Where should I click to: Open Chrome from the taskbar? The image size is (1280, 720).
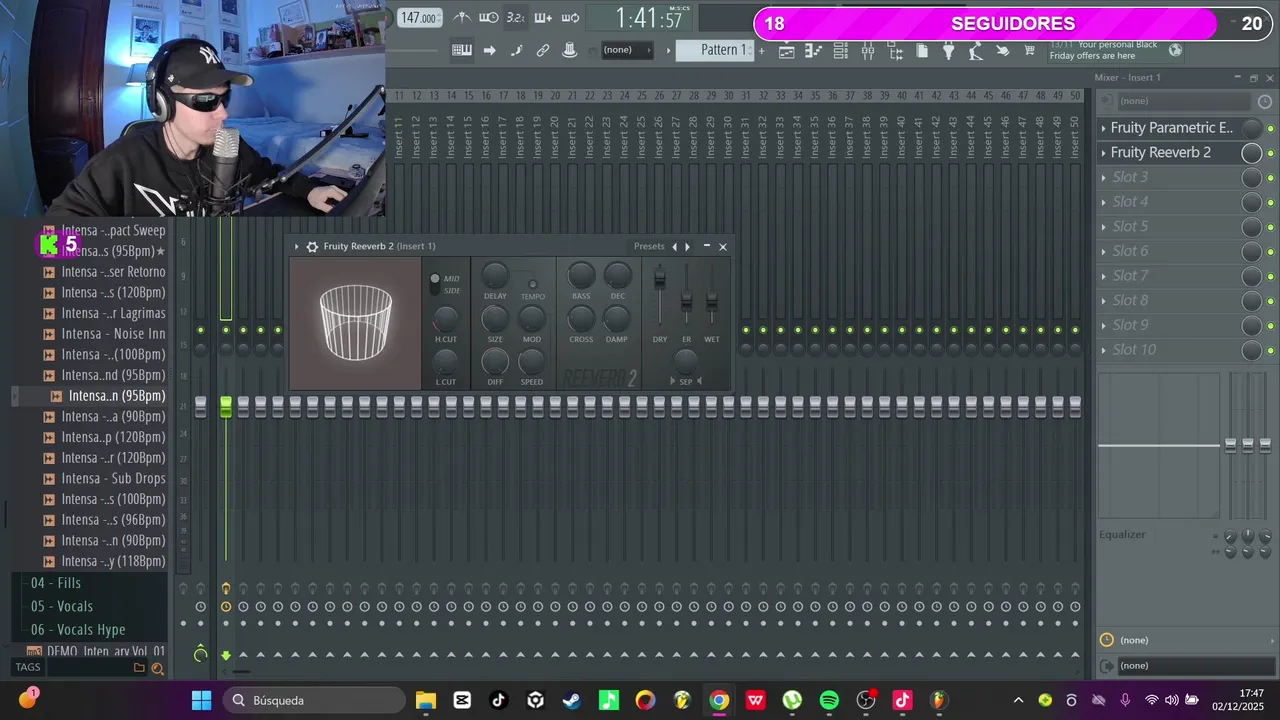click(x=719, y=700)
